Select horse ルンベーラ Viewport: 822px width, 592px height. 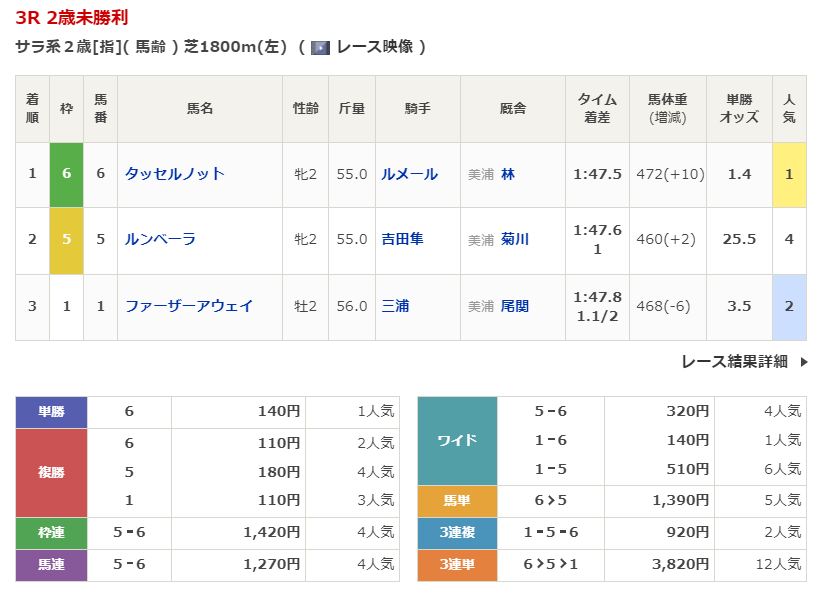coord(160,240)
